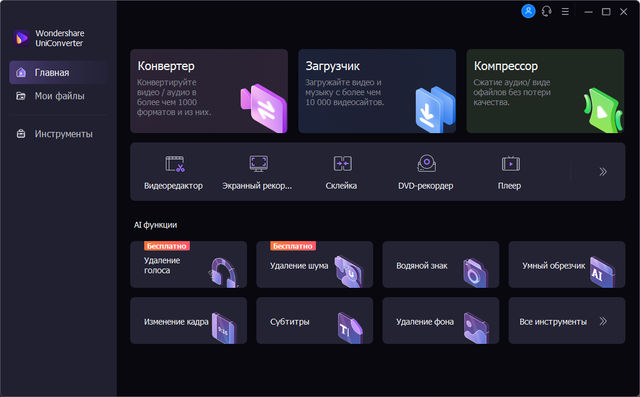640x397 pixels.
Task: Open the Конвертер card
Action: [209, 91]
